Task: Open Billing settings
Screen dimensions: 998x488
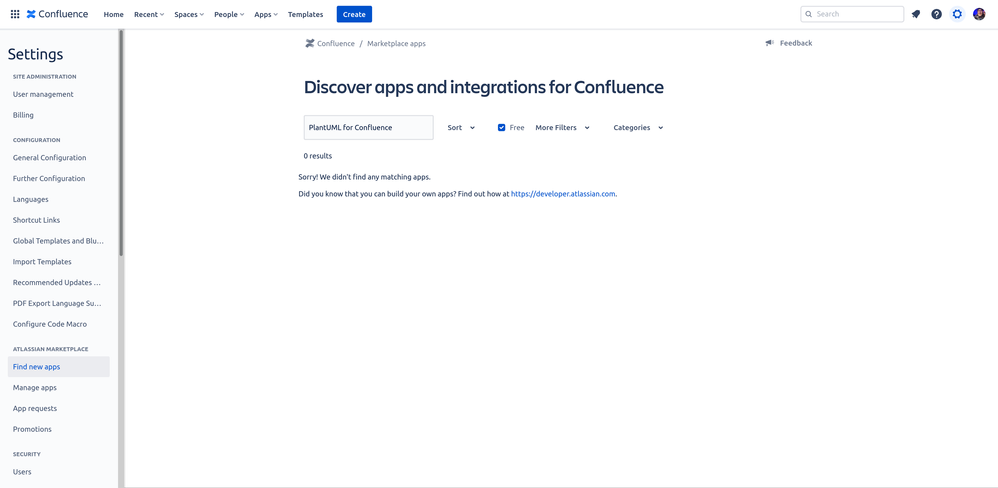Action: 24,115
